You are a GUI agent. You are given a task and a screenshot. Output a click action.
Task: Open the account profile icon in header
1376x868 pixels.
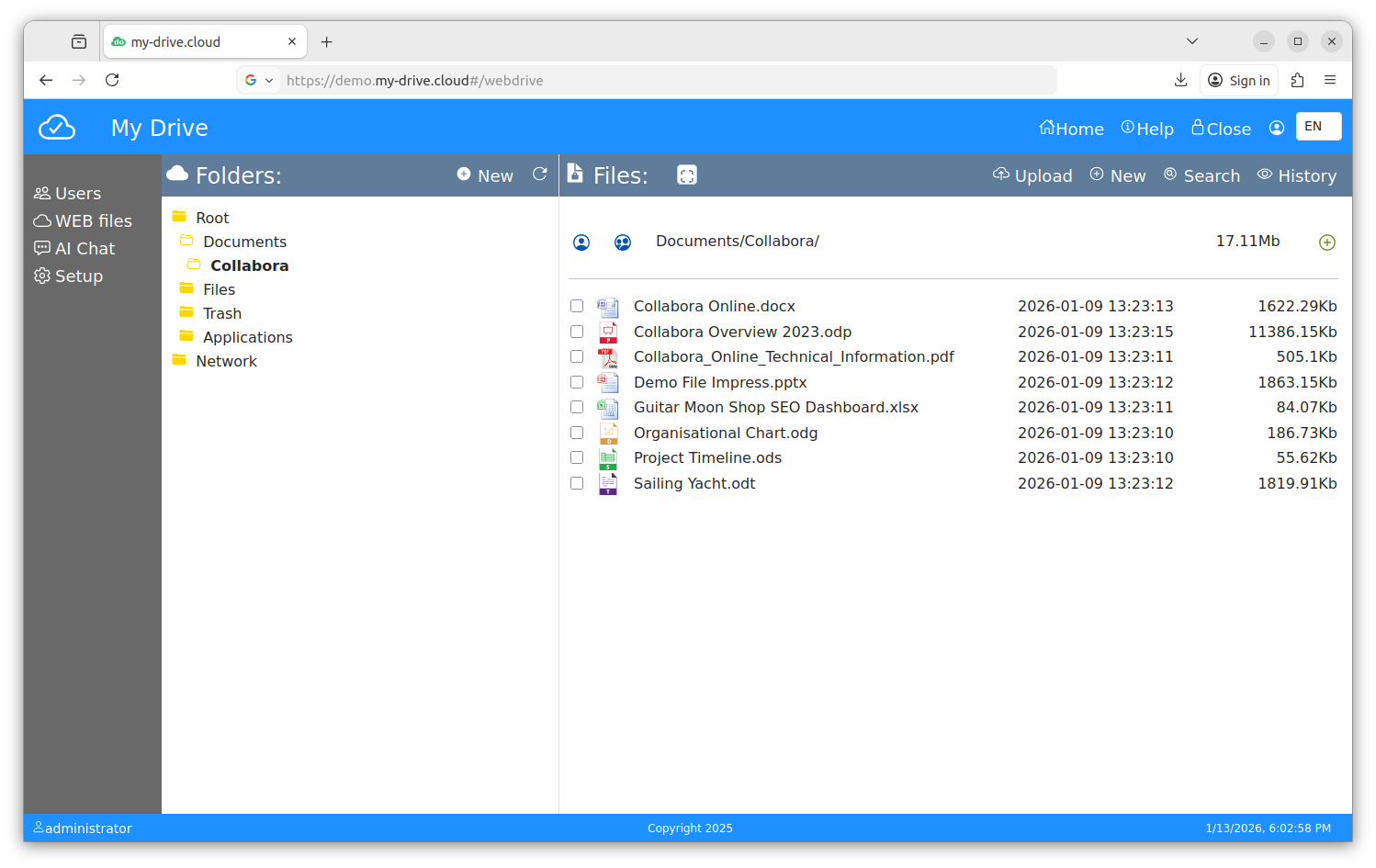click(1276, 129)
